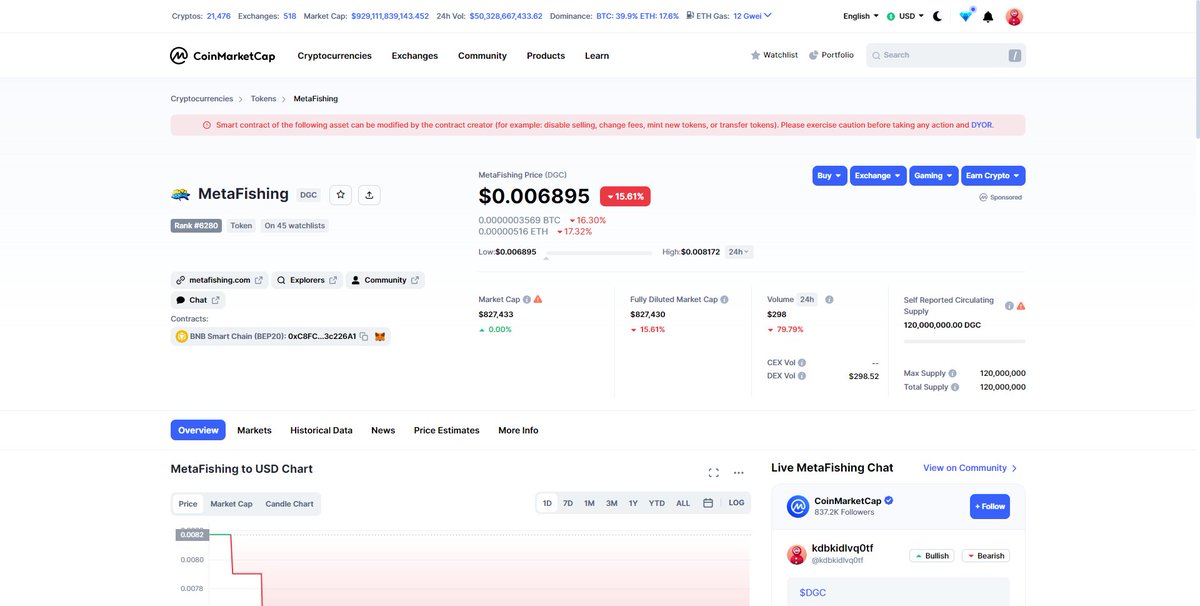
Task: Click the DEX Vol info icon
Action: [802, 376]
